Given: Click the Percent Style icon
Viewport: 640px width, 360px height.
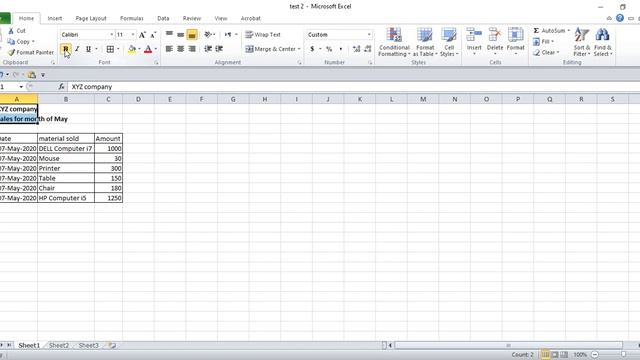Looking at the screenshot, I should point(329,49).
